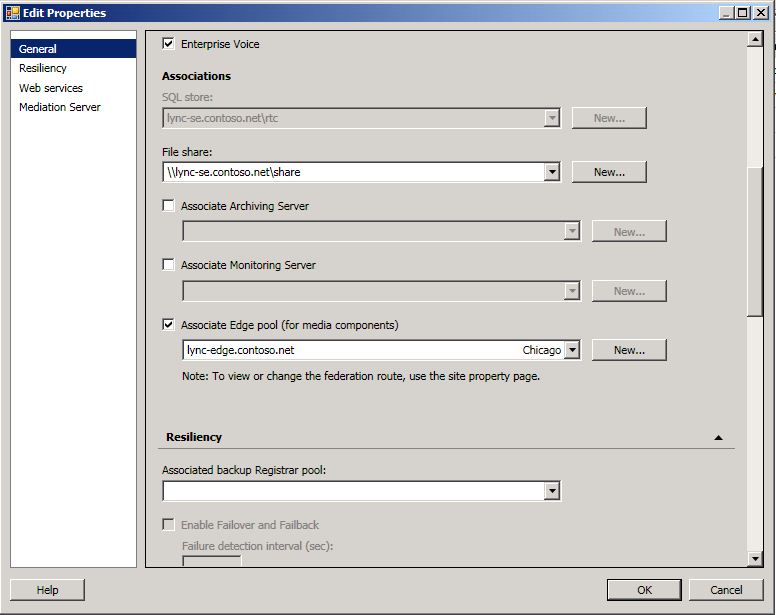Click the vertical scrollbar thumb
The width and height of the screenshot is (776, 615).
click(x=755, y=241)
